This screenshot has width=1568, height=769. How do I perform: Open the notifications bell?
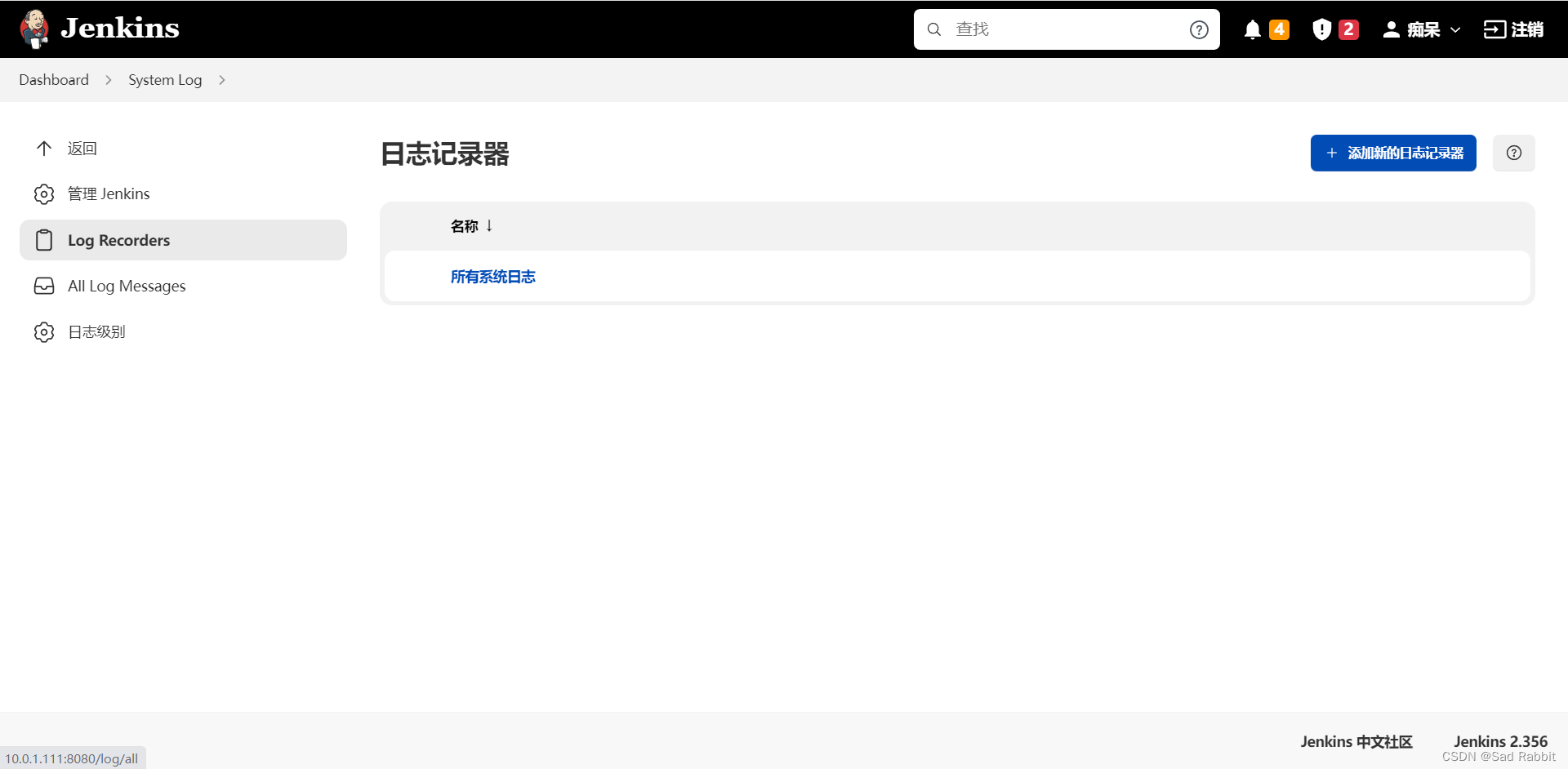(1254, 29)
